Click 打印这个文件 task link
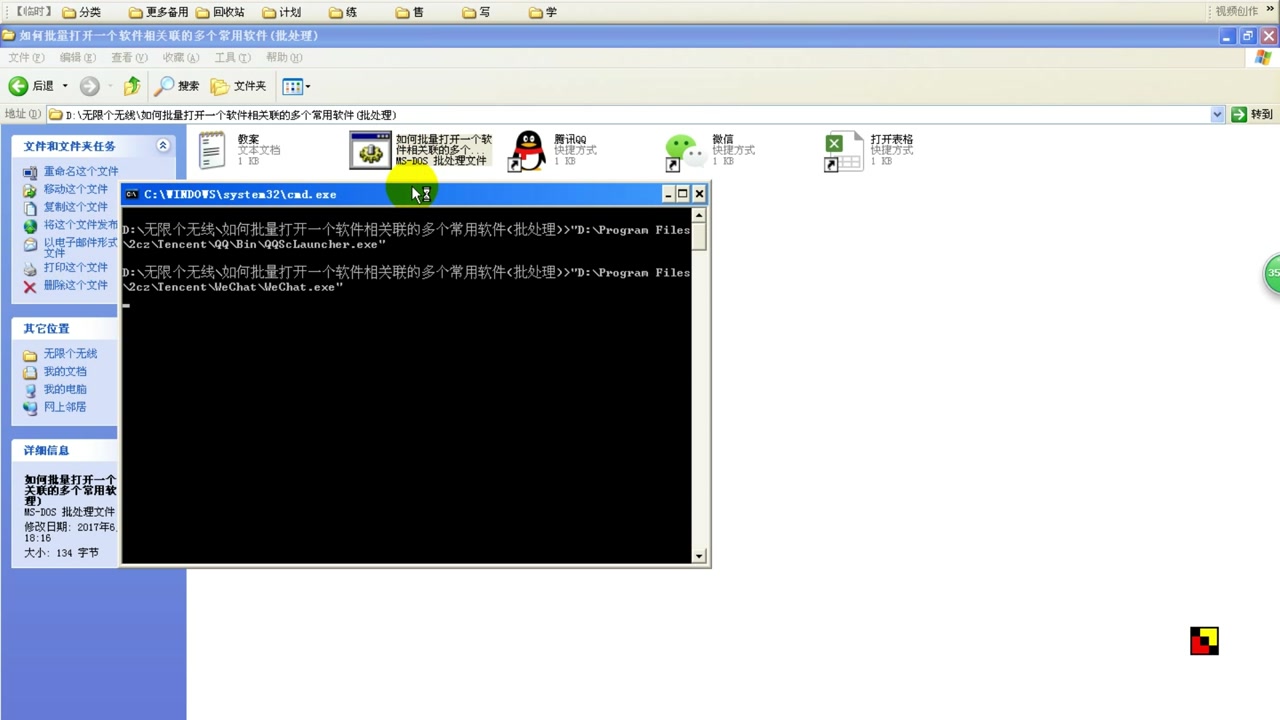This screenshot has width=1280, height=720. point(75,268)
